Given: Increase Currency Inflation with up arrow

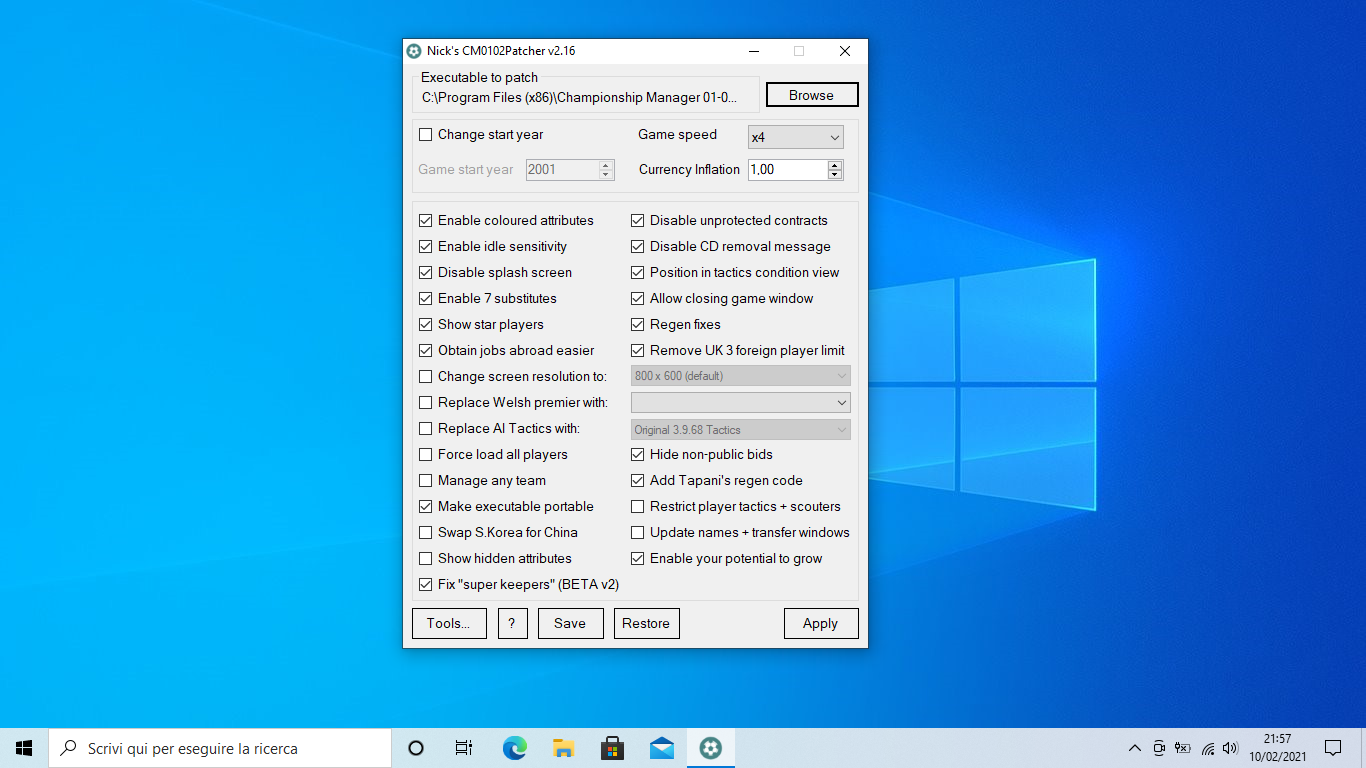Looking at the screenshot, I should tap(835, 165).
